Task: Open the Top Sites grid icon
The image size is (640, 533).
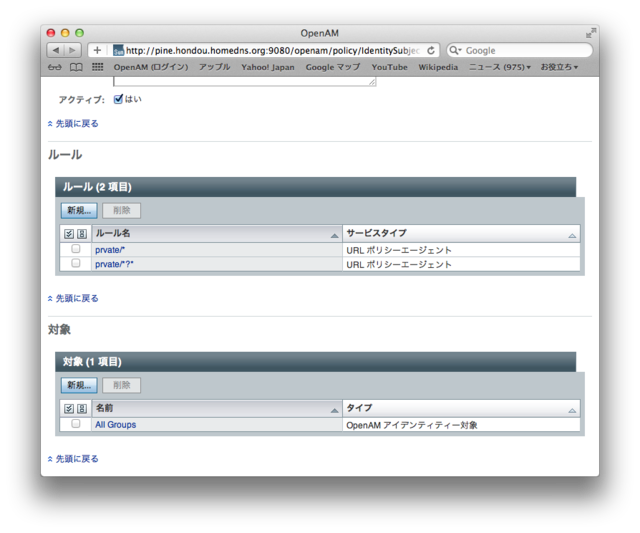Action: [97, 67]
